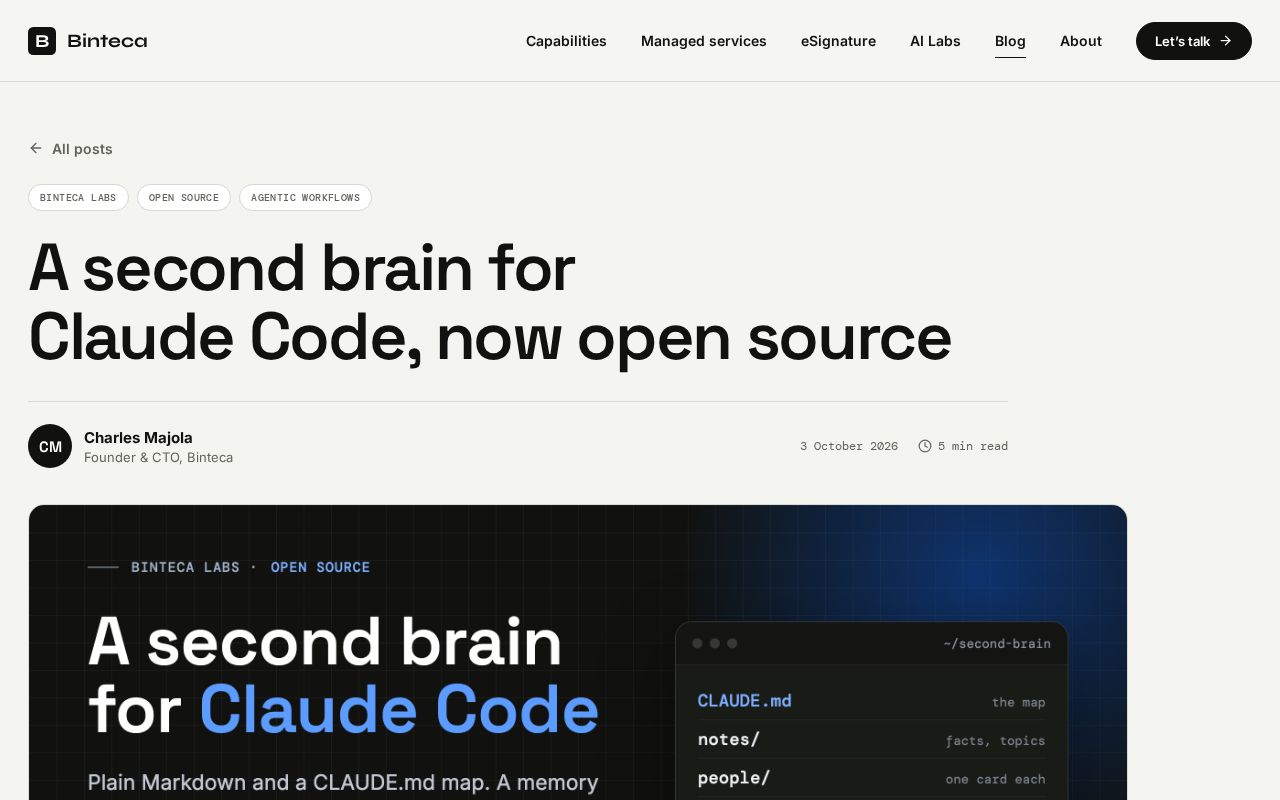Click the CLAUDE.md row in terminal
Screen dimensions: 1280x800
[x=871, y=701]
